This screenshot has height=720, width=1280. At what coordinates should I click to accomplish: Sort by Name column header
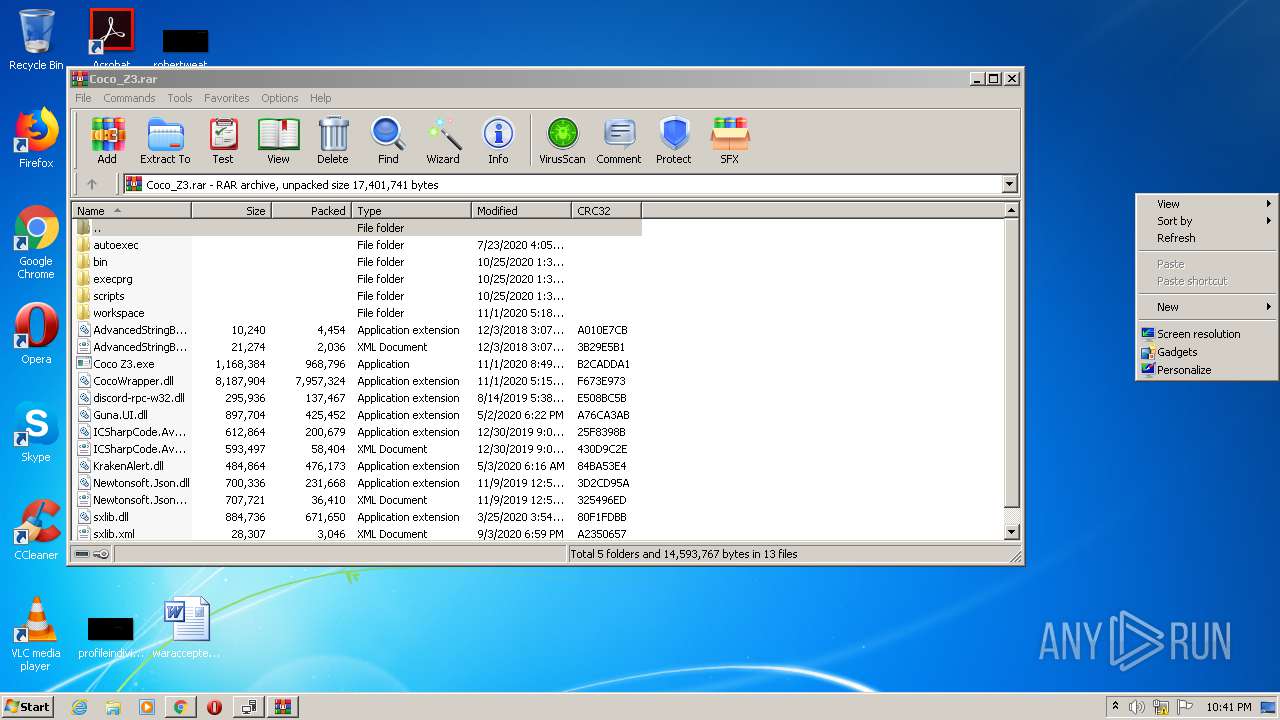[x=131, y=211]
